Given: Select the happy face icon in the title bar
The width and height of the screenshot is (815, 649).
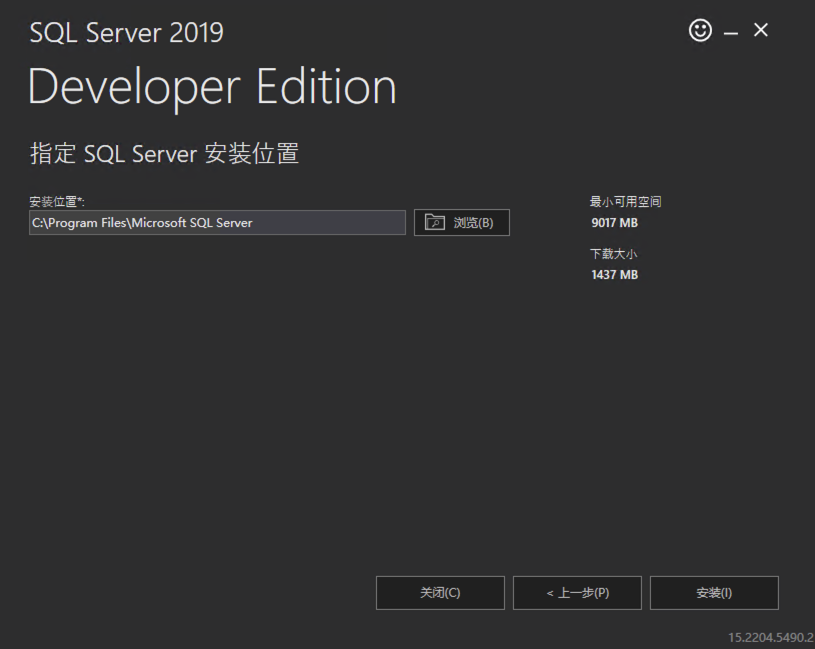Looking at the screenshot, I should click(x=699, y=31).
